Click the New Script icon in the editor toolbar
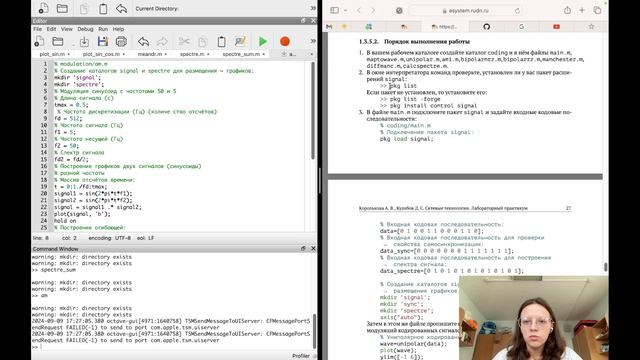The width and height of the screenshot is (640, 360). tap(40, 41)
